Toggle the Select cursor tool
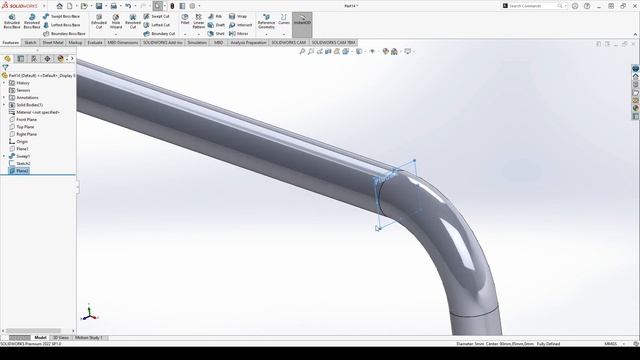Screen dimensions: 640x360 coord(158,6)
